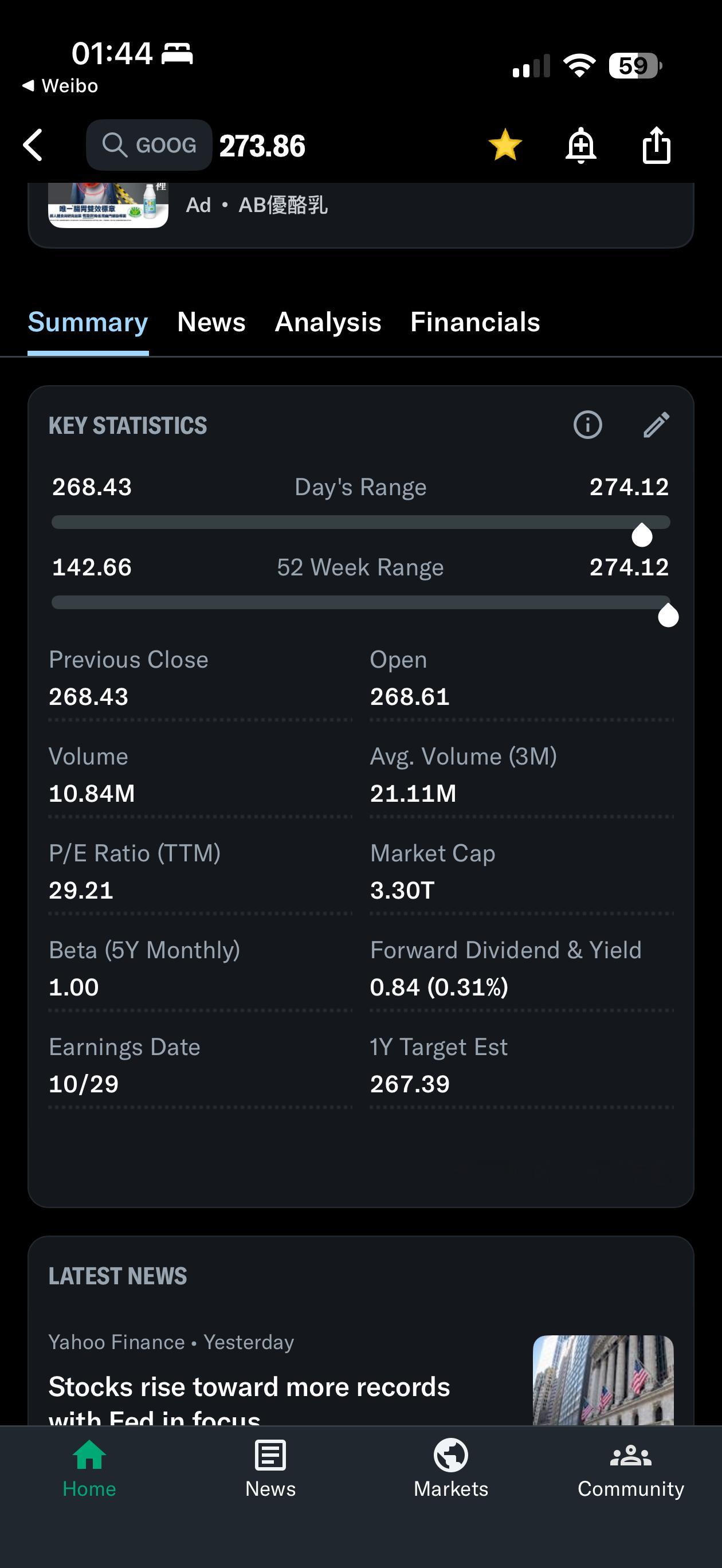The height and width of the screenshot is (1568, 722).
Task: Open Key Statistics info icon
Action: coord(587,425)
